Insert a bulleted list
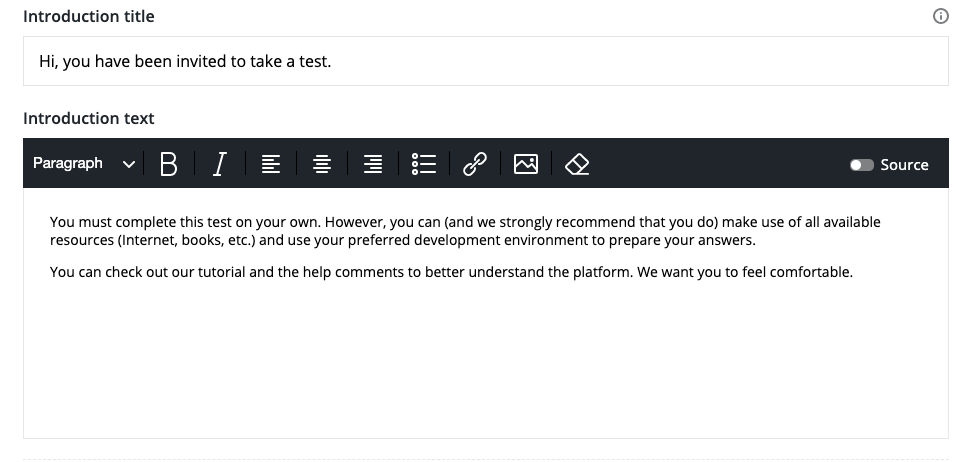This screenshot has height=462, width=974. pos(424,164)
